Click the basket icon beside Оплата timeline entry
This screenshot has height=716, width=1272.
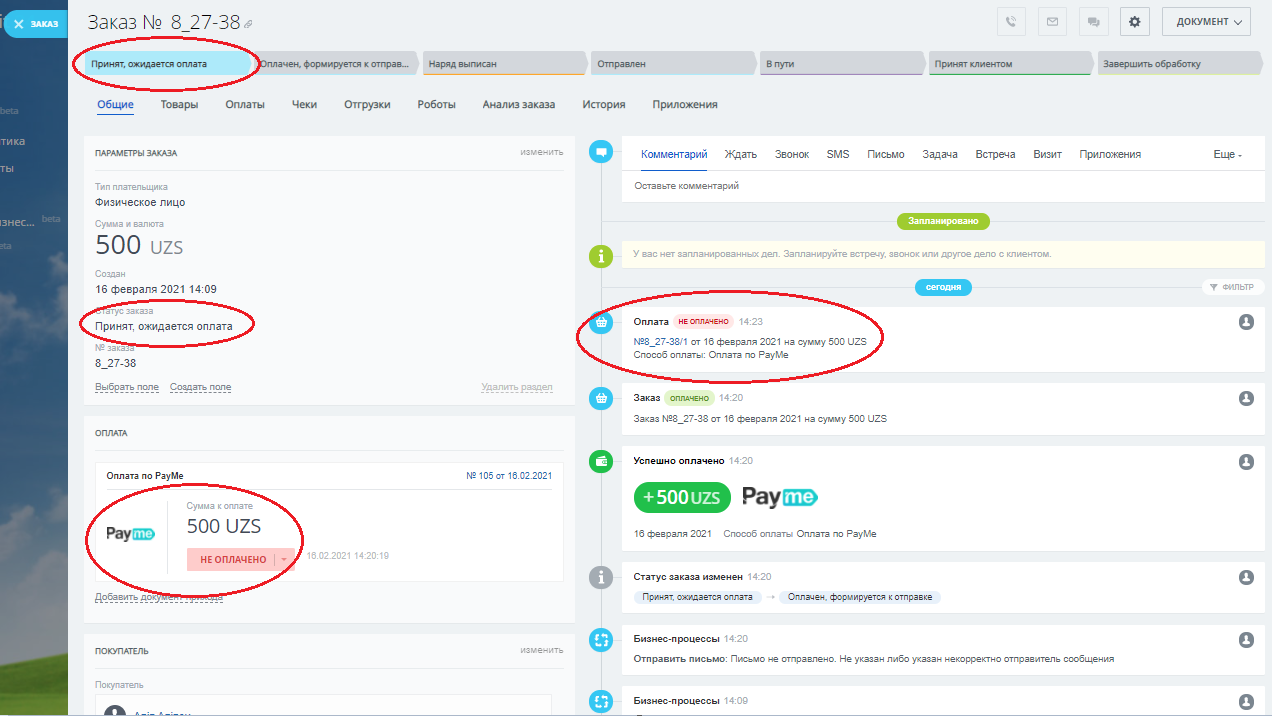(601, 322)
